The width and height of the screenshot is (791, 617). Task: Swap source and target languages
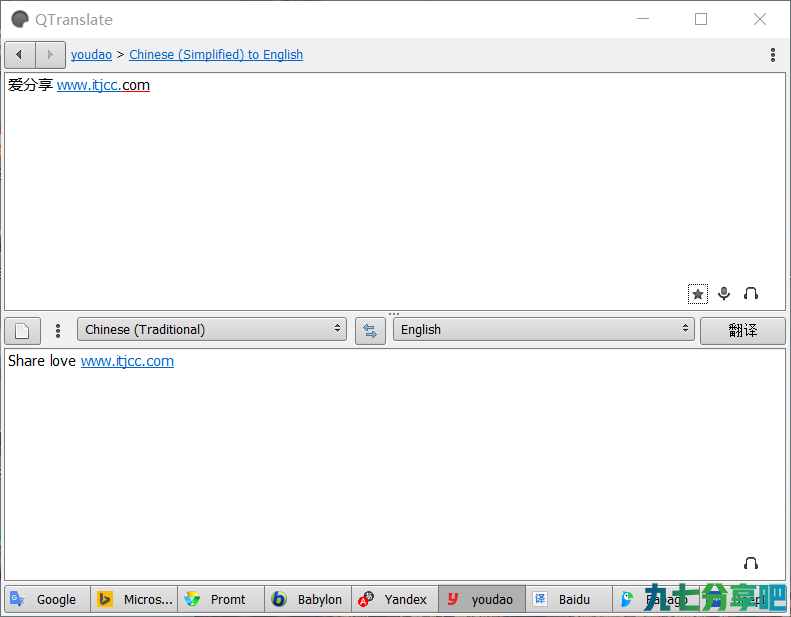click(x=370, y=331)
